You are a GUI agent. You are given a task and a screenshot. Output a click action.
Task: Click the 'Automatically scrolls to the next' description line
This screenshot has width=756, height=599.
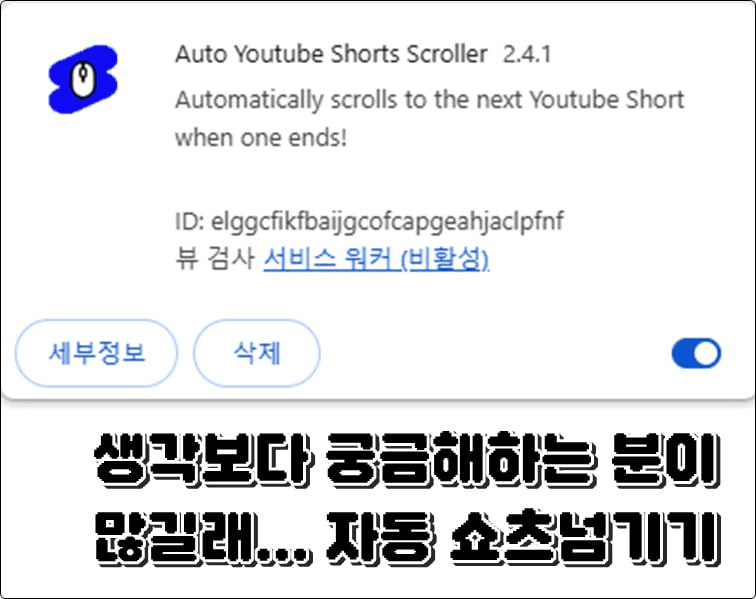(x=429, y=100)
